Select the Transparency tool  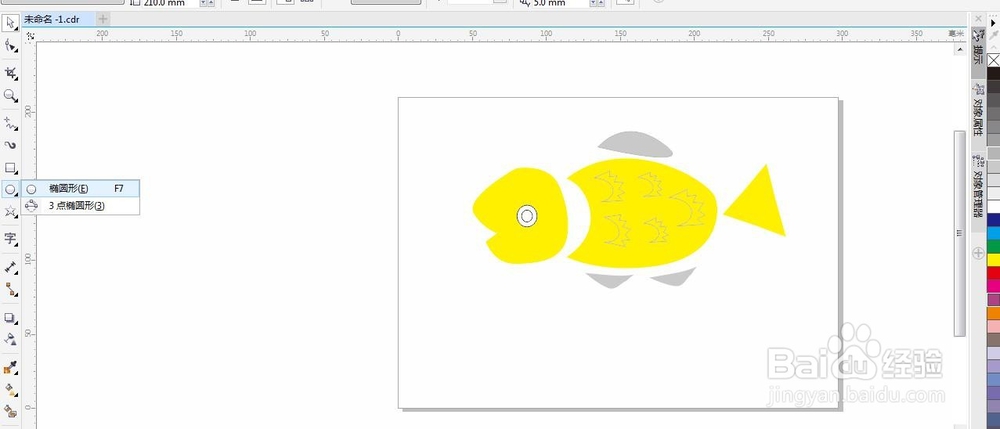click(10, 338)
